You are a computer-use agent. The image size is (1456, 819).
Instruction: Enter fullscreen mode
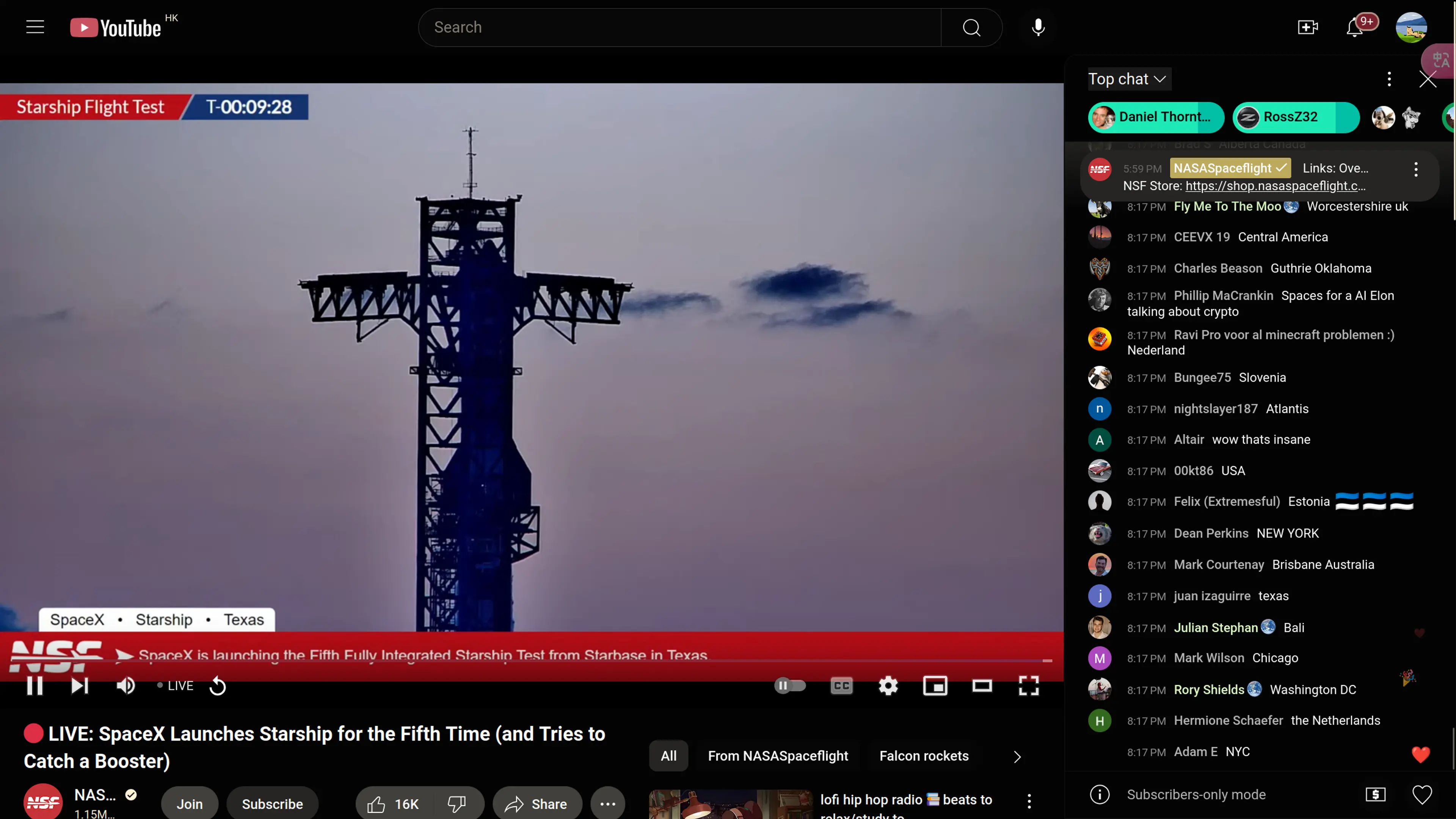coord(1029,686)
